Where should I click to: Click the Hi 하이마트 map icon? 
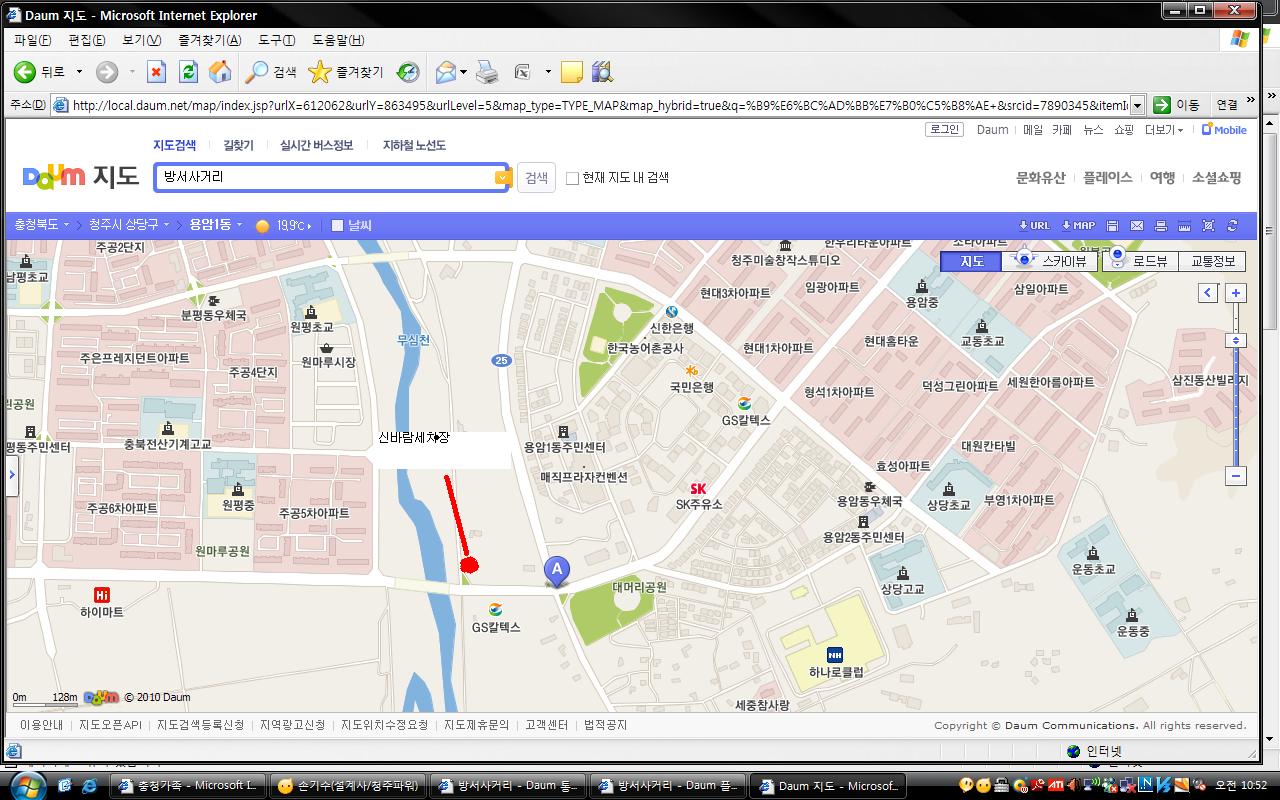tap(101, 594)
